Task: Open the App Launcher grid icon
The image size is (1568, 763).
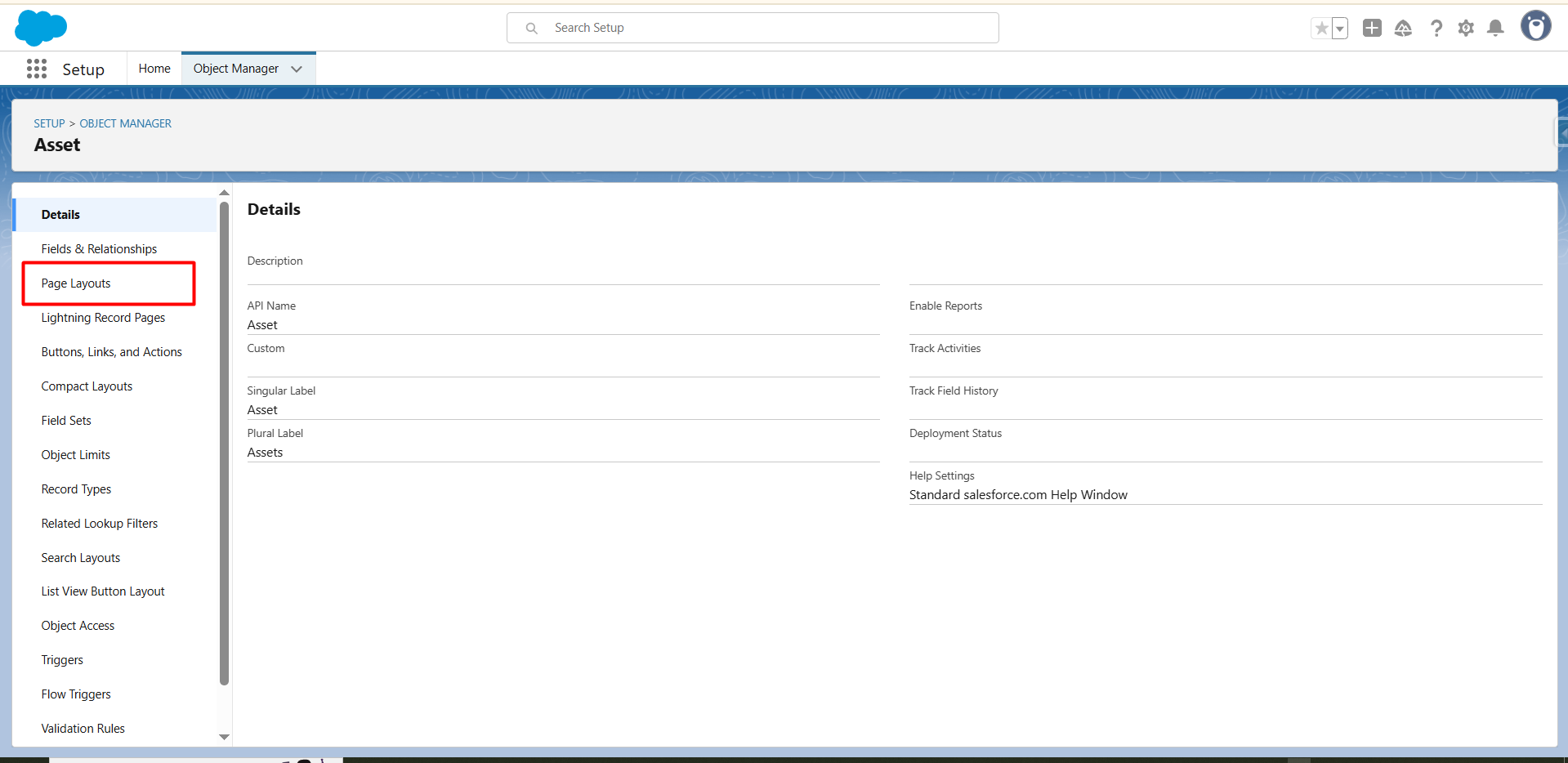Action: tap(37, 69)
